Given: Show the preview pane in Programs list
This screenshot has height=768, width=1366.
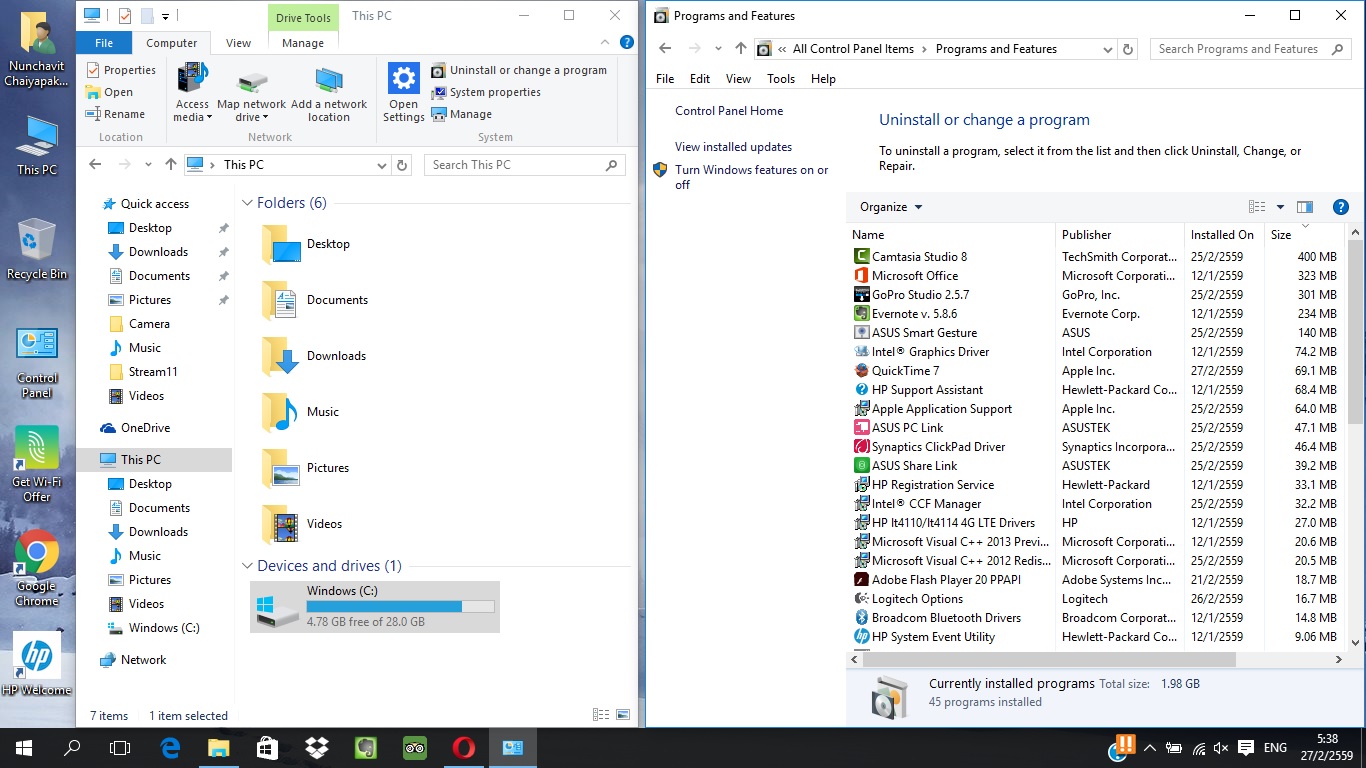Looking at the screenshot, I should tap(1305, 207).
